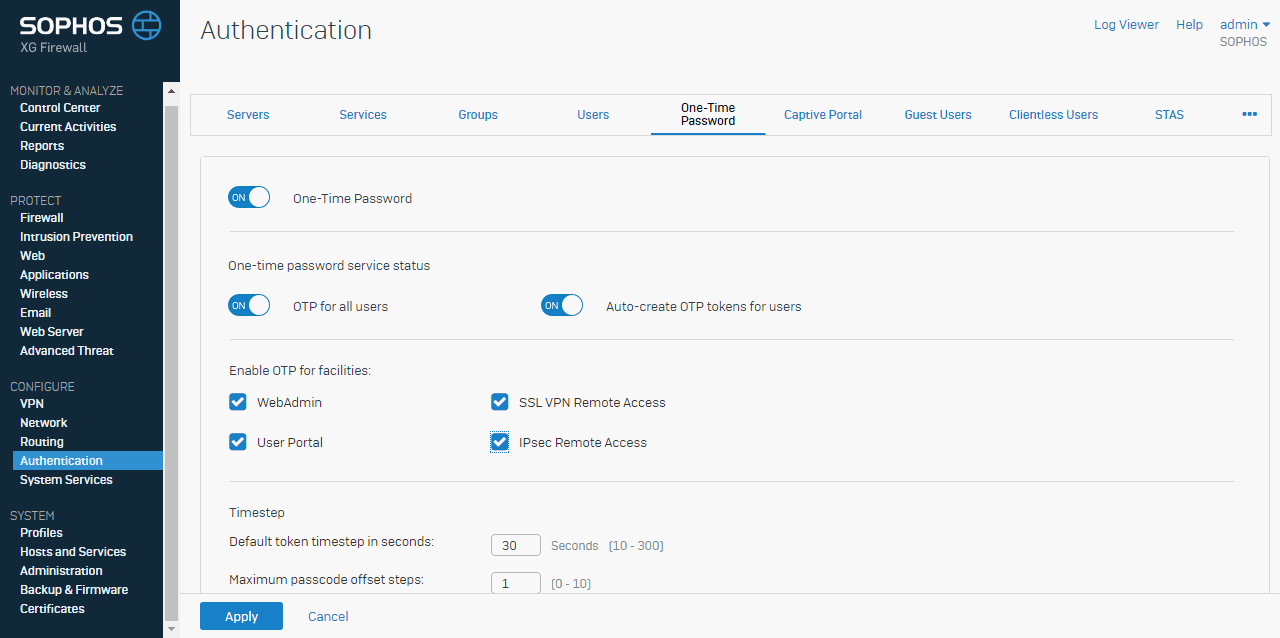Open Web Server in sidebar
The width and height of the screenshot is (1280, 638).
[x=52, y=332]
